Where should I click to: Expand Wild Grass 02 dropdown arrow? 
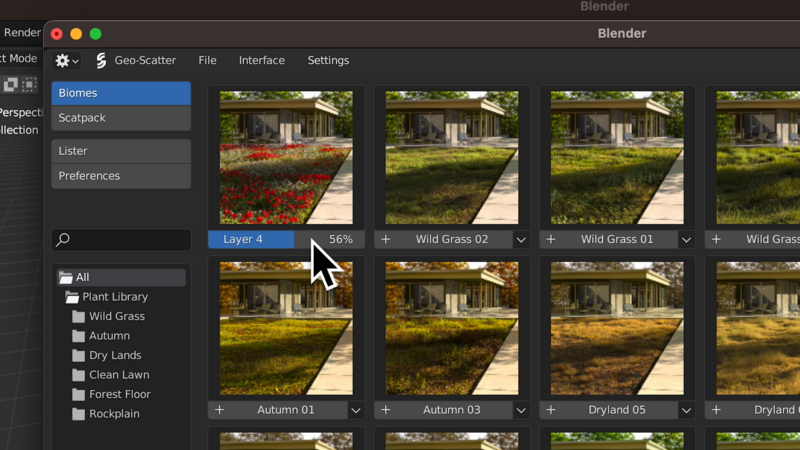click(x=521, y=240)
